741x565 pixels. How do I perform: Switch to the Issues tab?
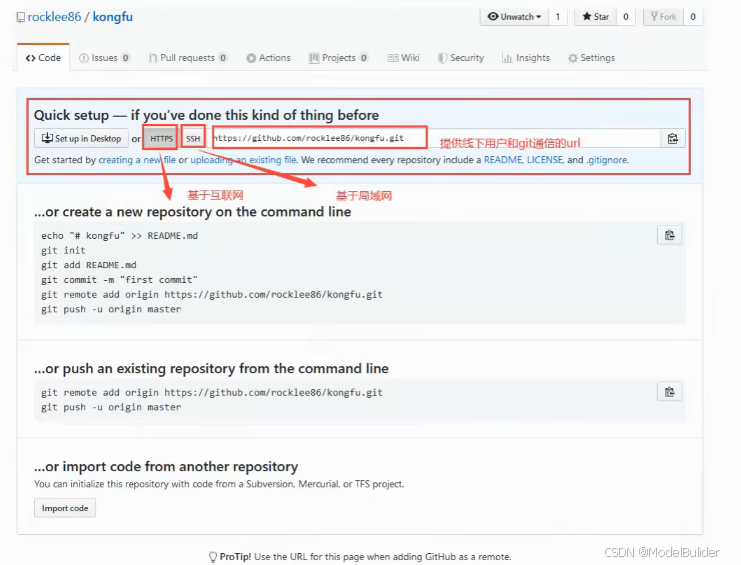point(104,58)
